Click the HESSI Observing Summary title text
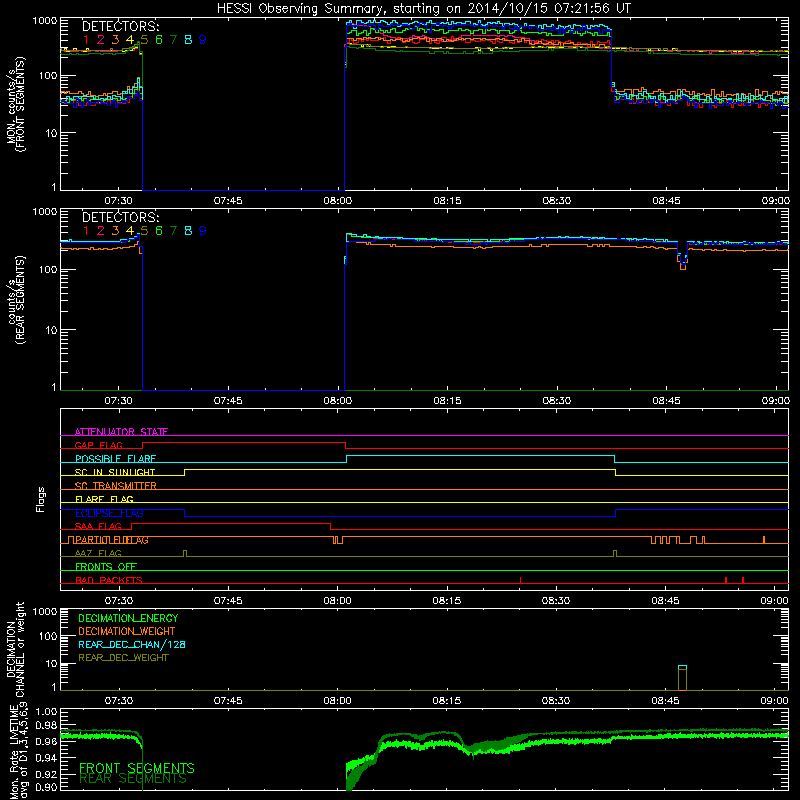 423,9
